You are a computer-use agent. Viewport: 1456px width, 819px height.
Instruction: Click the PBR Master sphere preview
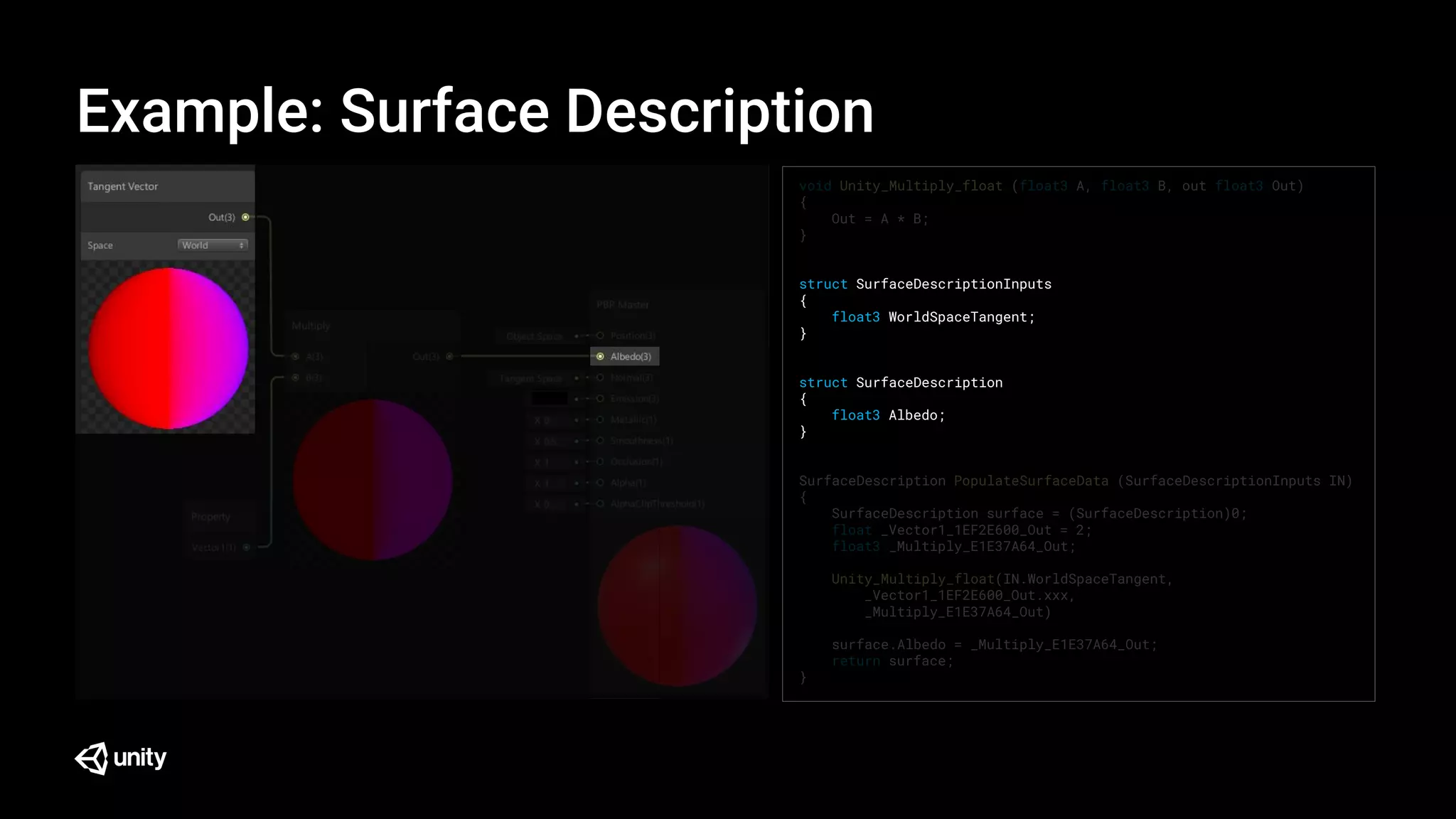677,606
